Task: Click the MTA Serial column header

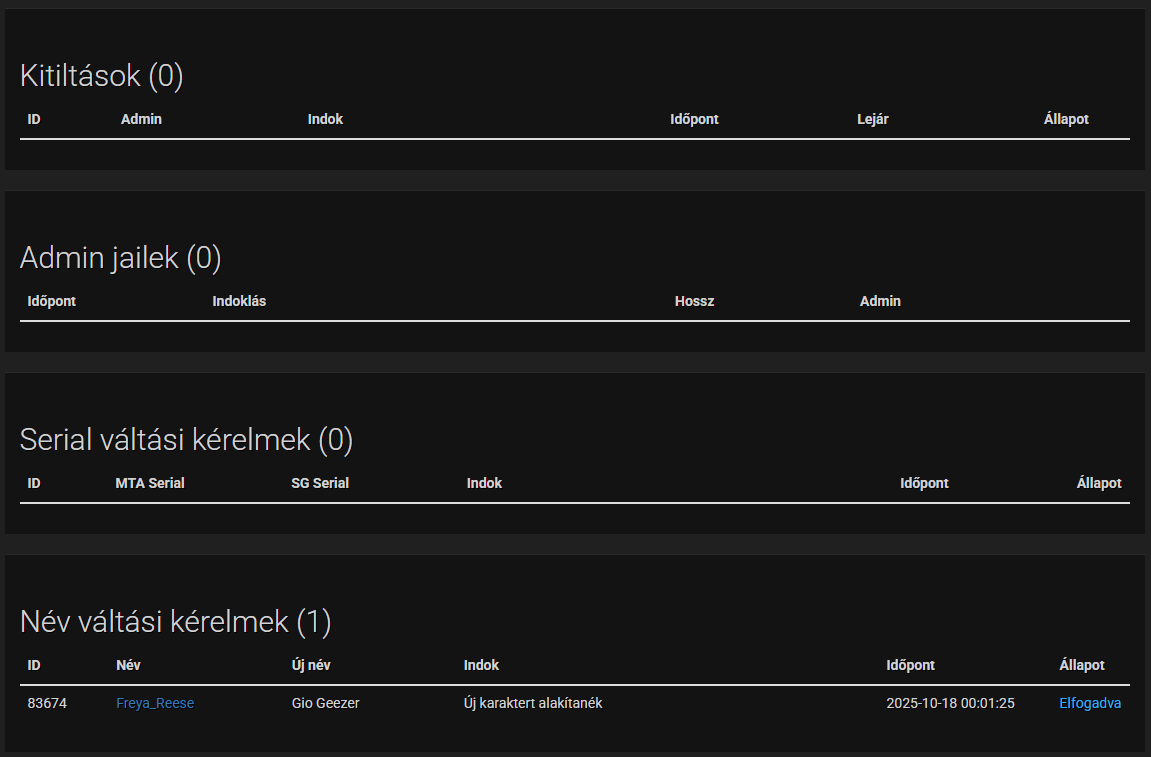Action: coord(150,483)
